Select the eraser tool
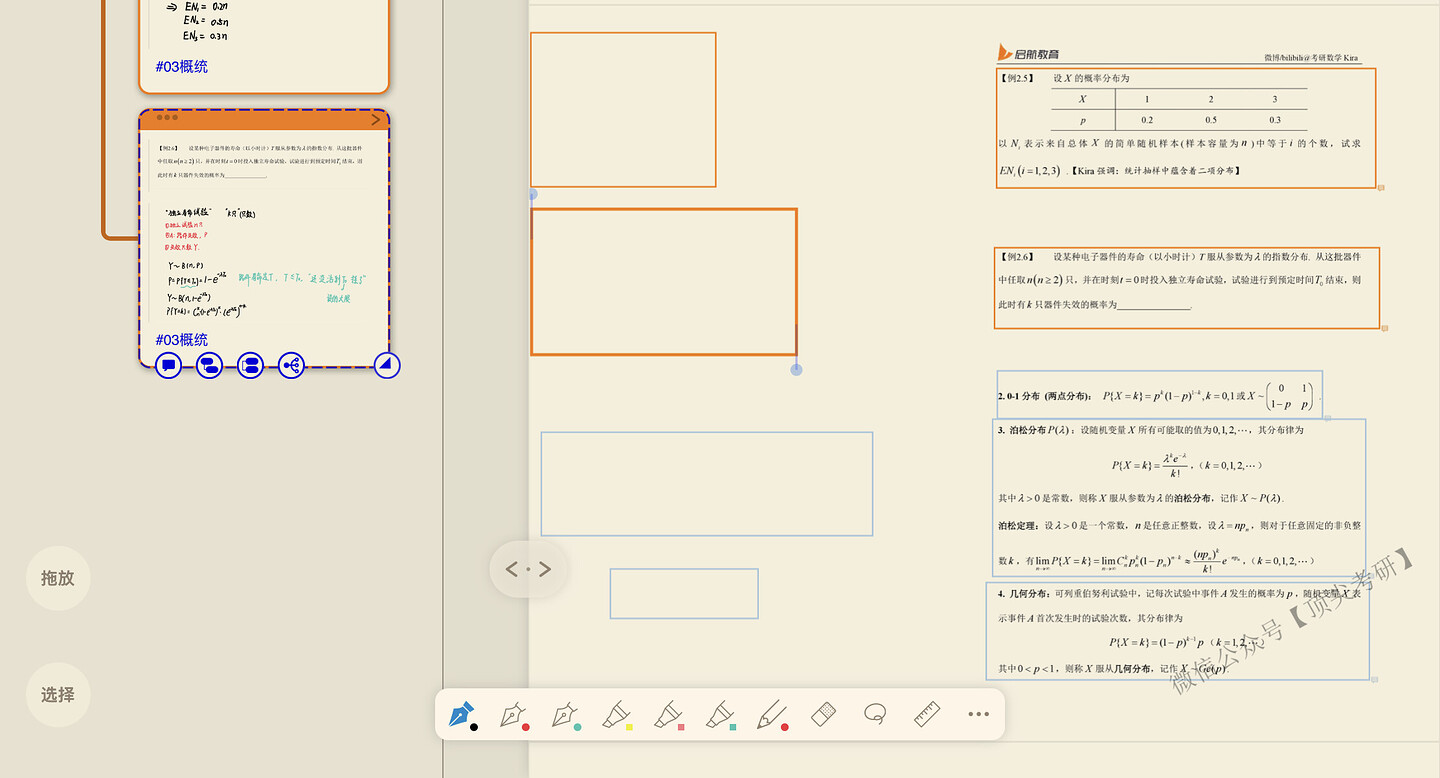The width and height of the screenshot is (1440, 778). click(824, 714)
